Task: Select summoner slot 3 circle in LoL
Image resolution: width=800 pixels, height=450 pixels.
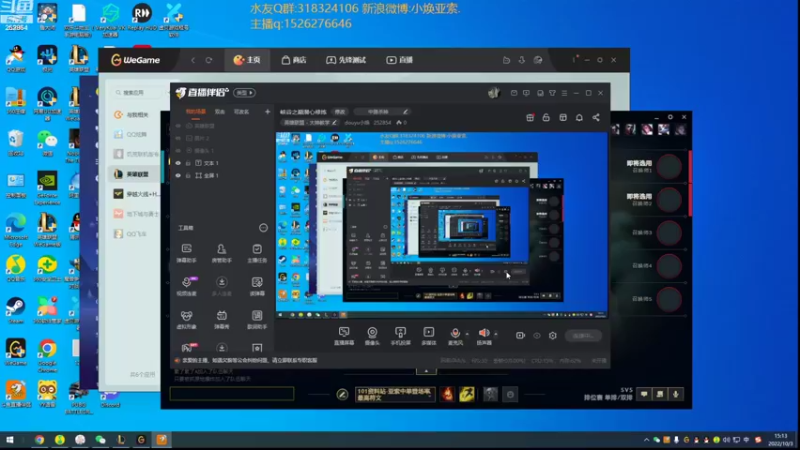Action: [669, 233]
